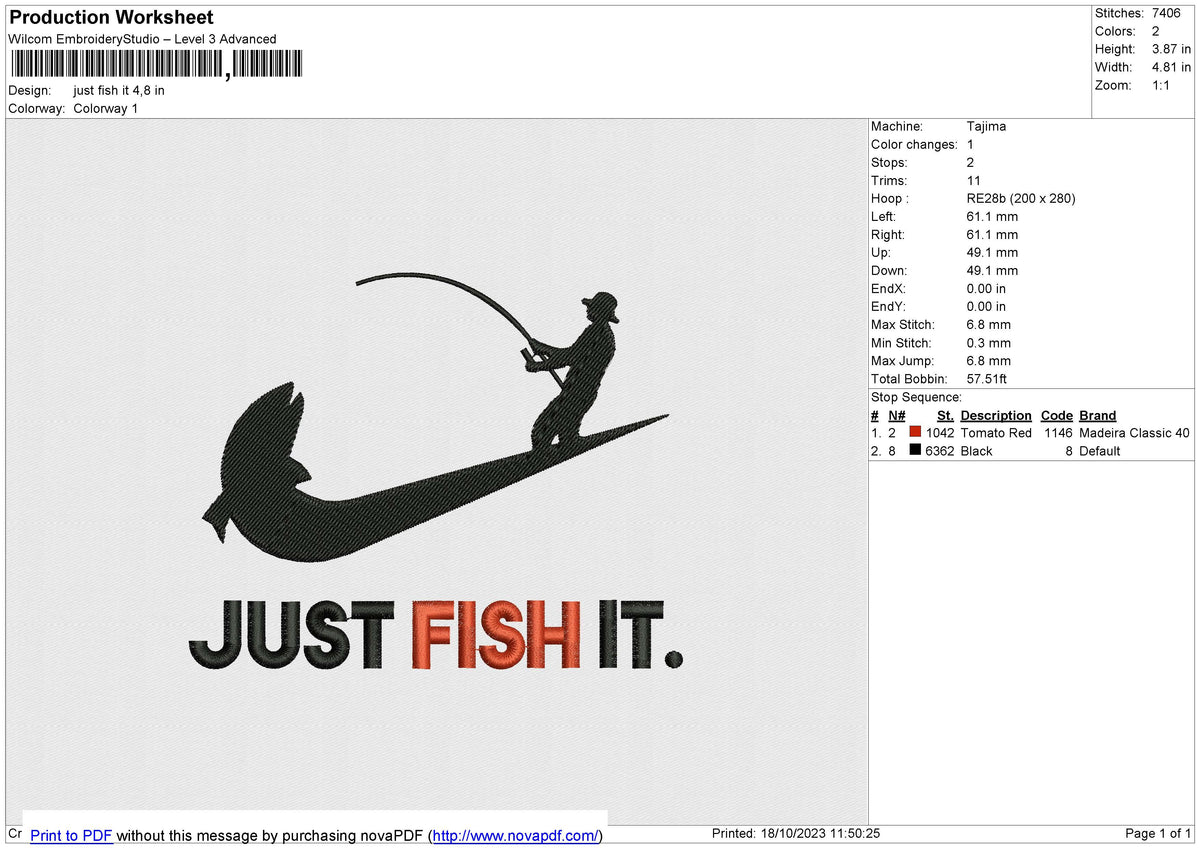Click the 'Left:' label
This screenshot has width=1200, height=848.
point(885,217)
